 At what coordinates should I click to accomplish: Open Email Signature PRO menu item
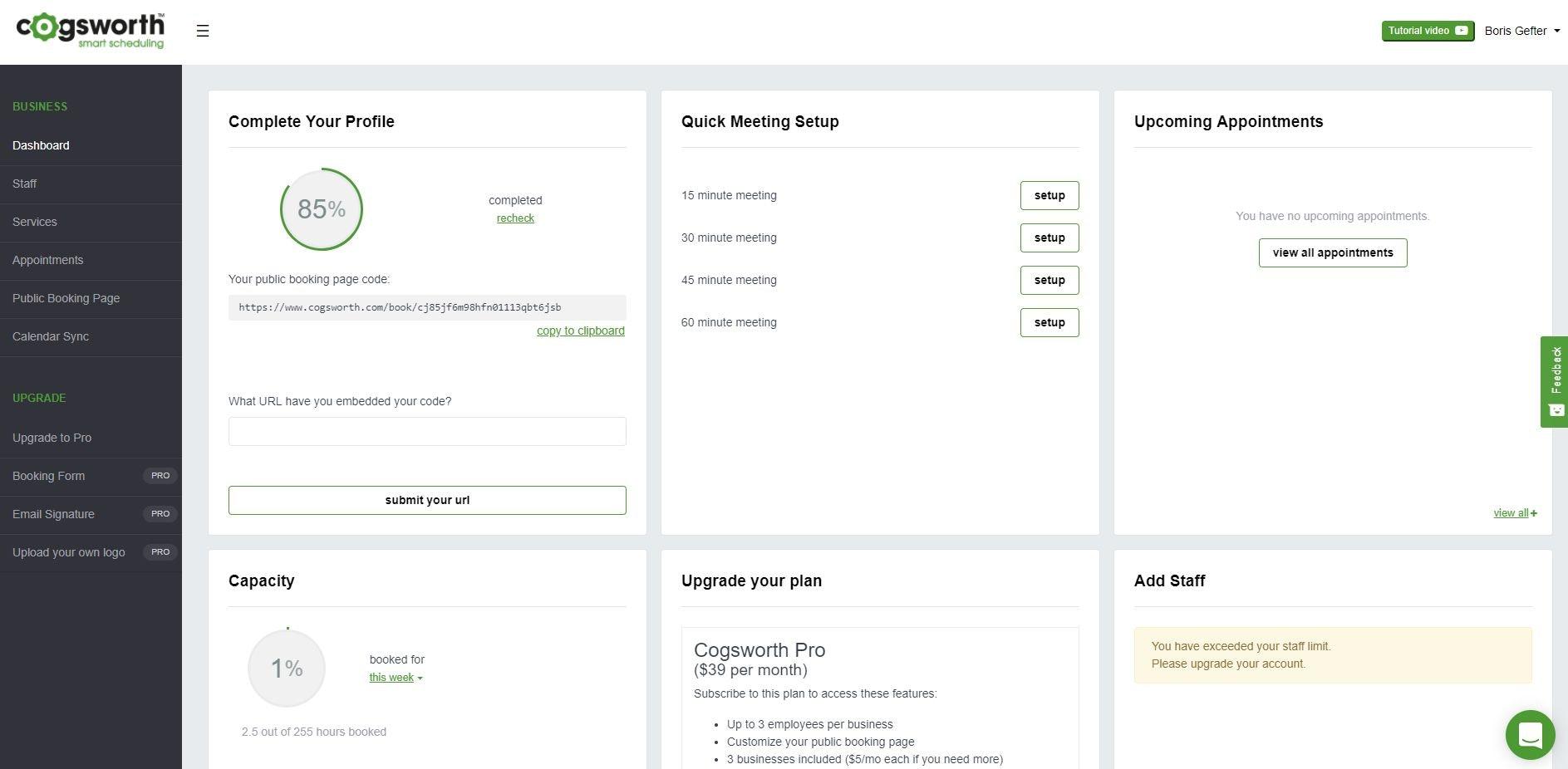click(91, 514)
